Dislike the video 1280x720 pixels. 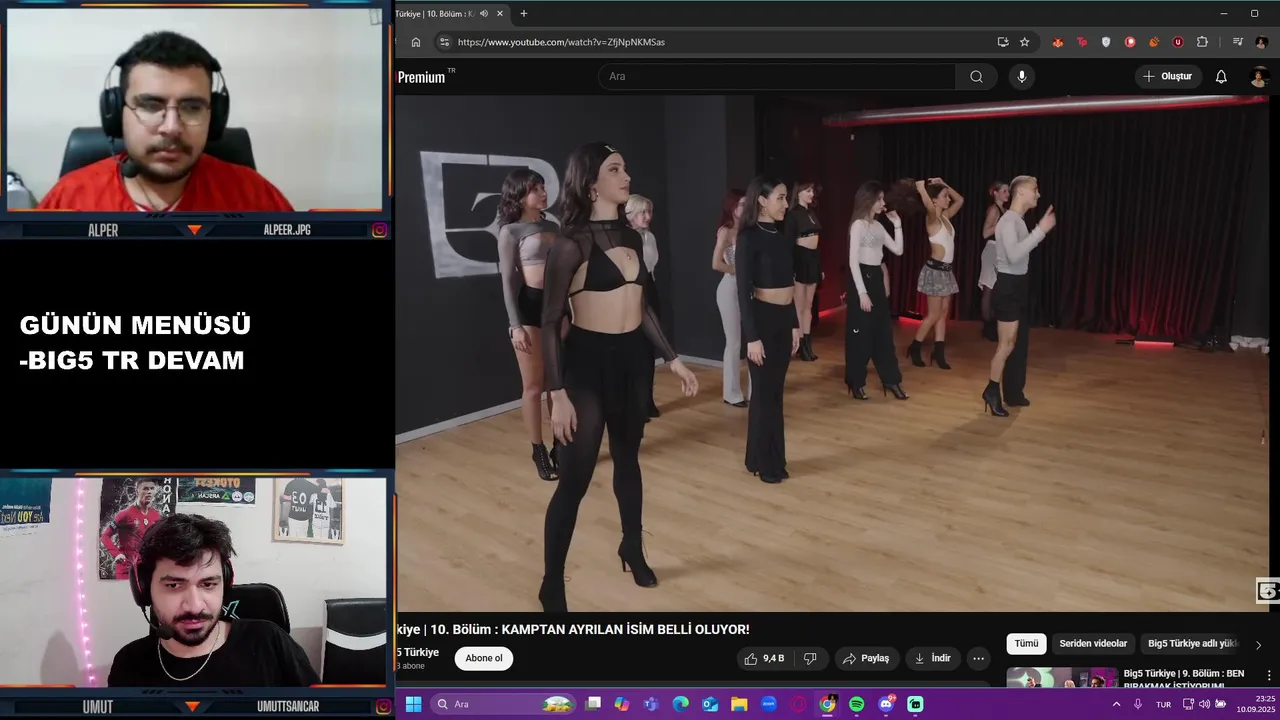(810, 658)
